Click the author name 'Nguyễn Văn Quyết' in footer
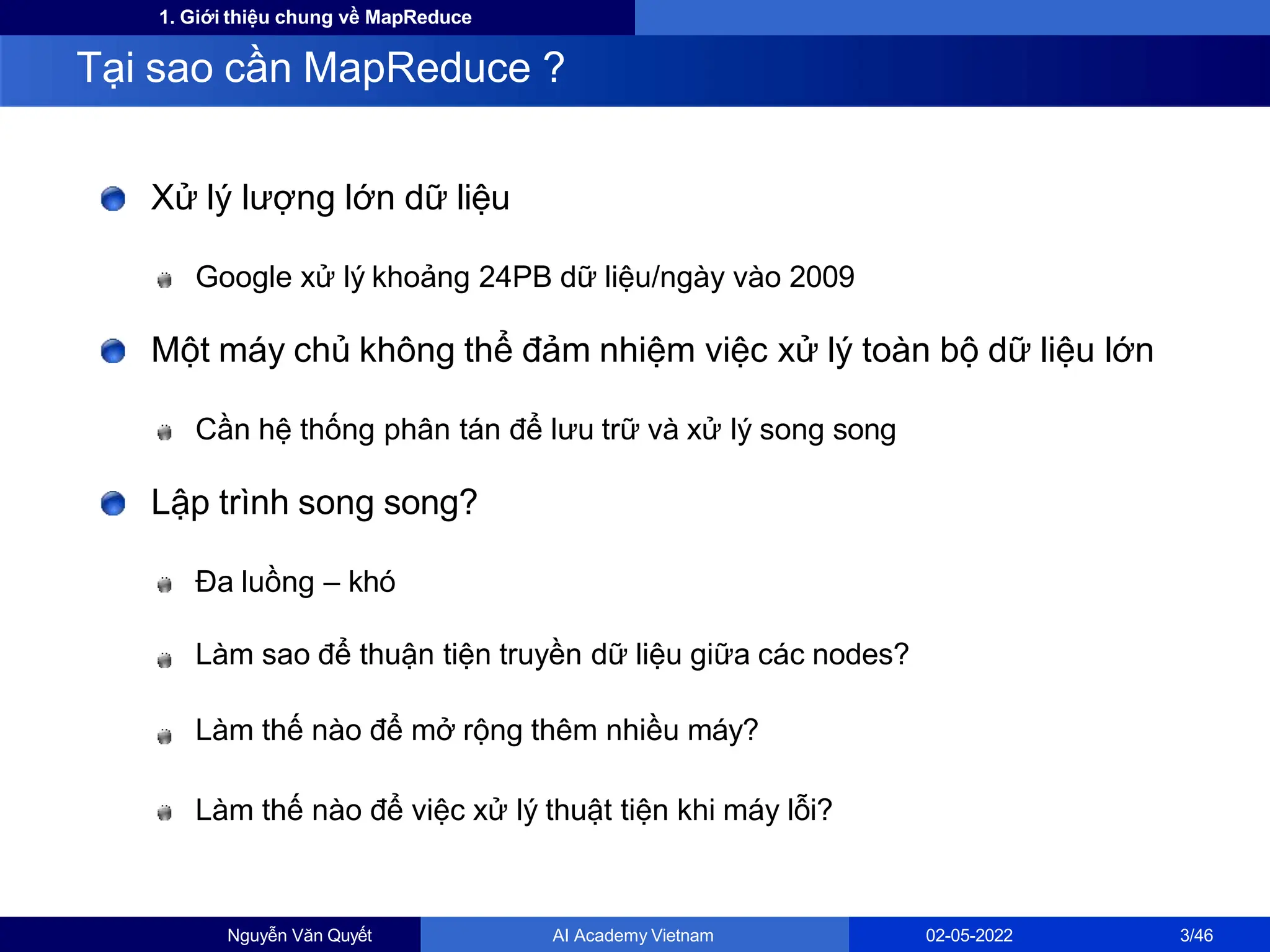1270x952 pixels. pos(300,935)
